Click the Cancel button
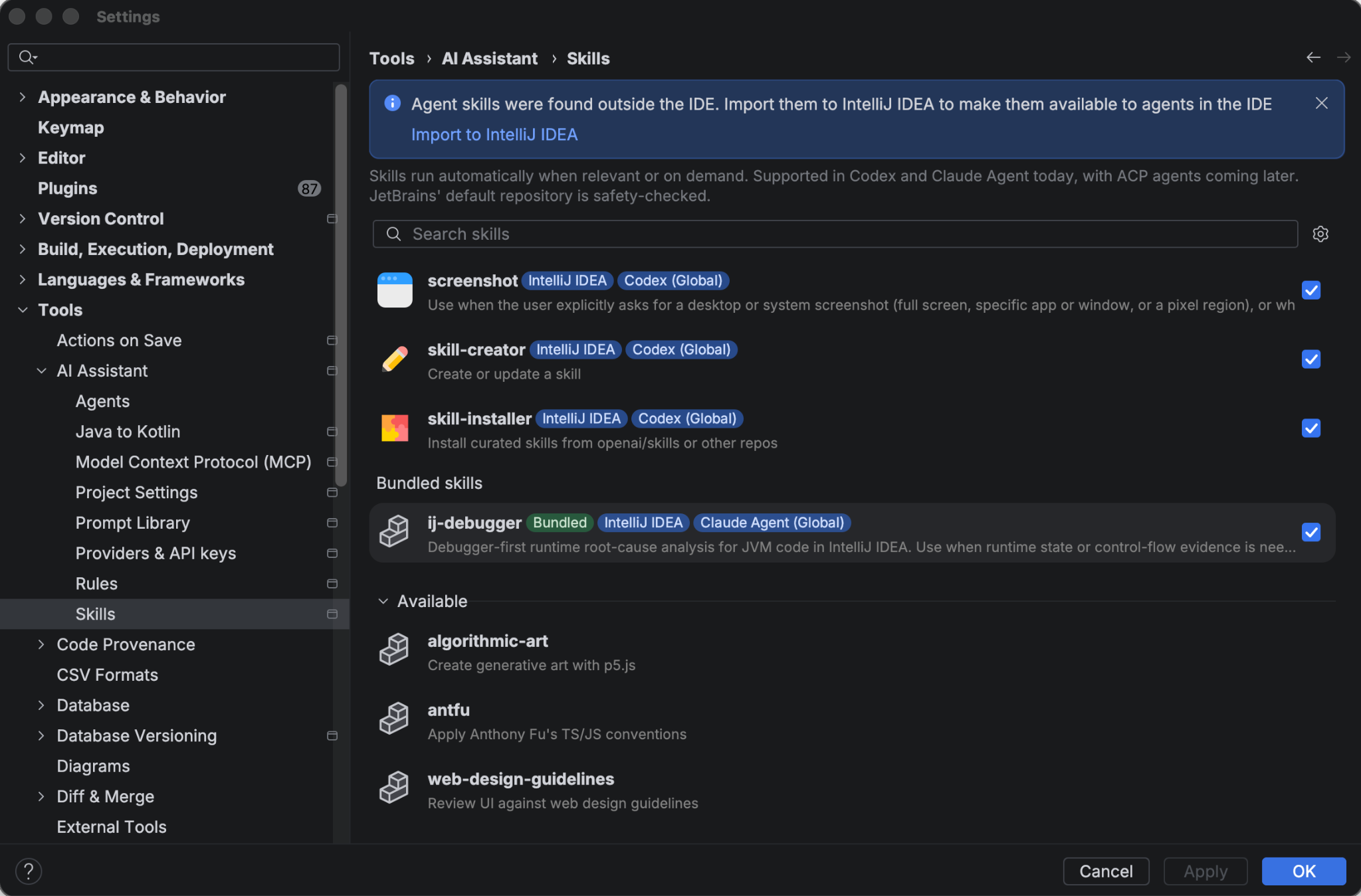Viewport: 1361px width, 896px height. click(1106, 871)
